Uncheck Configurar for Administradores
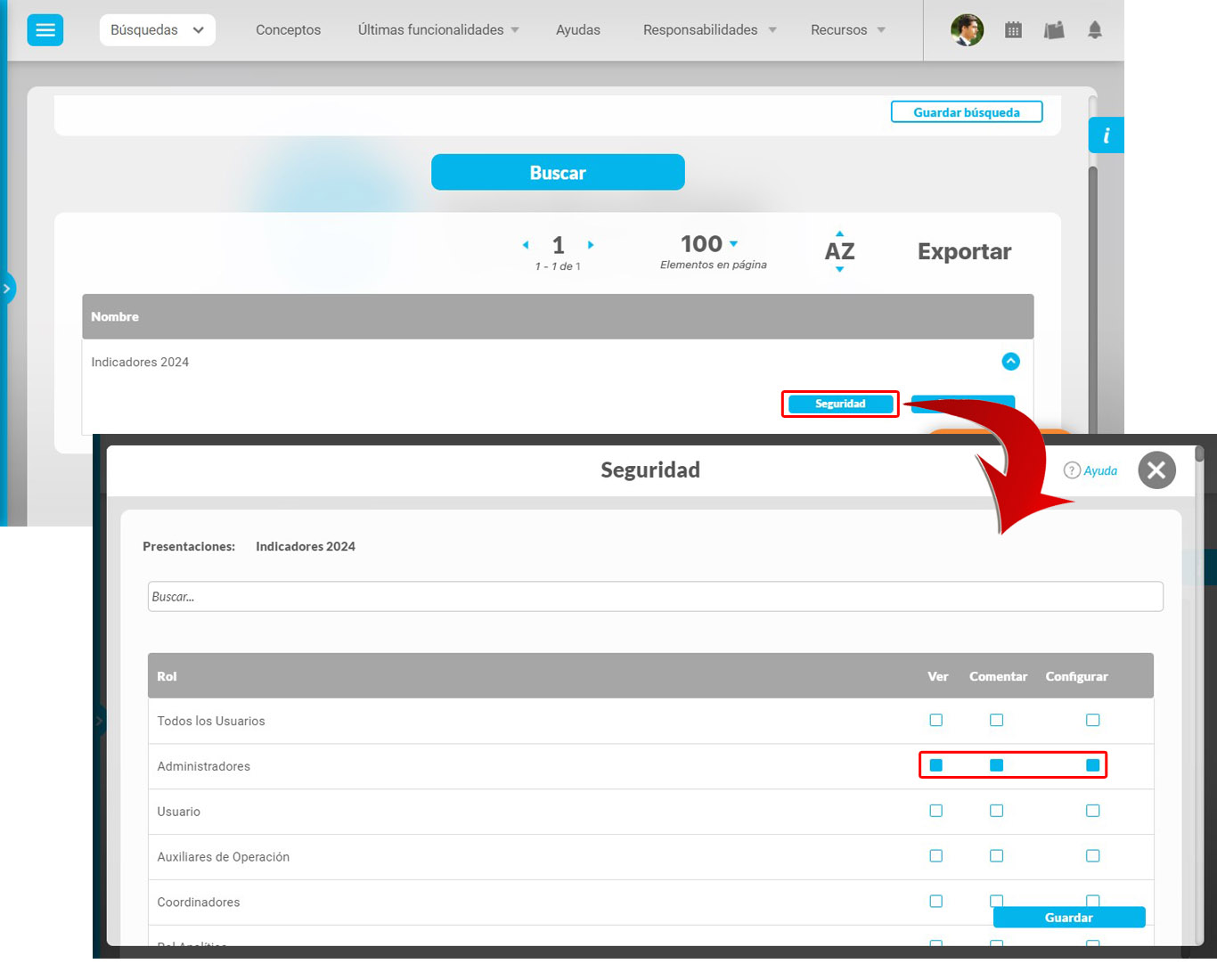Image resolution: width=1217 pixels, height=980 pixels. [x=1092, y=765]
